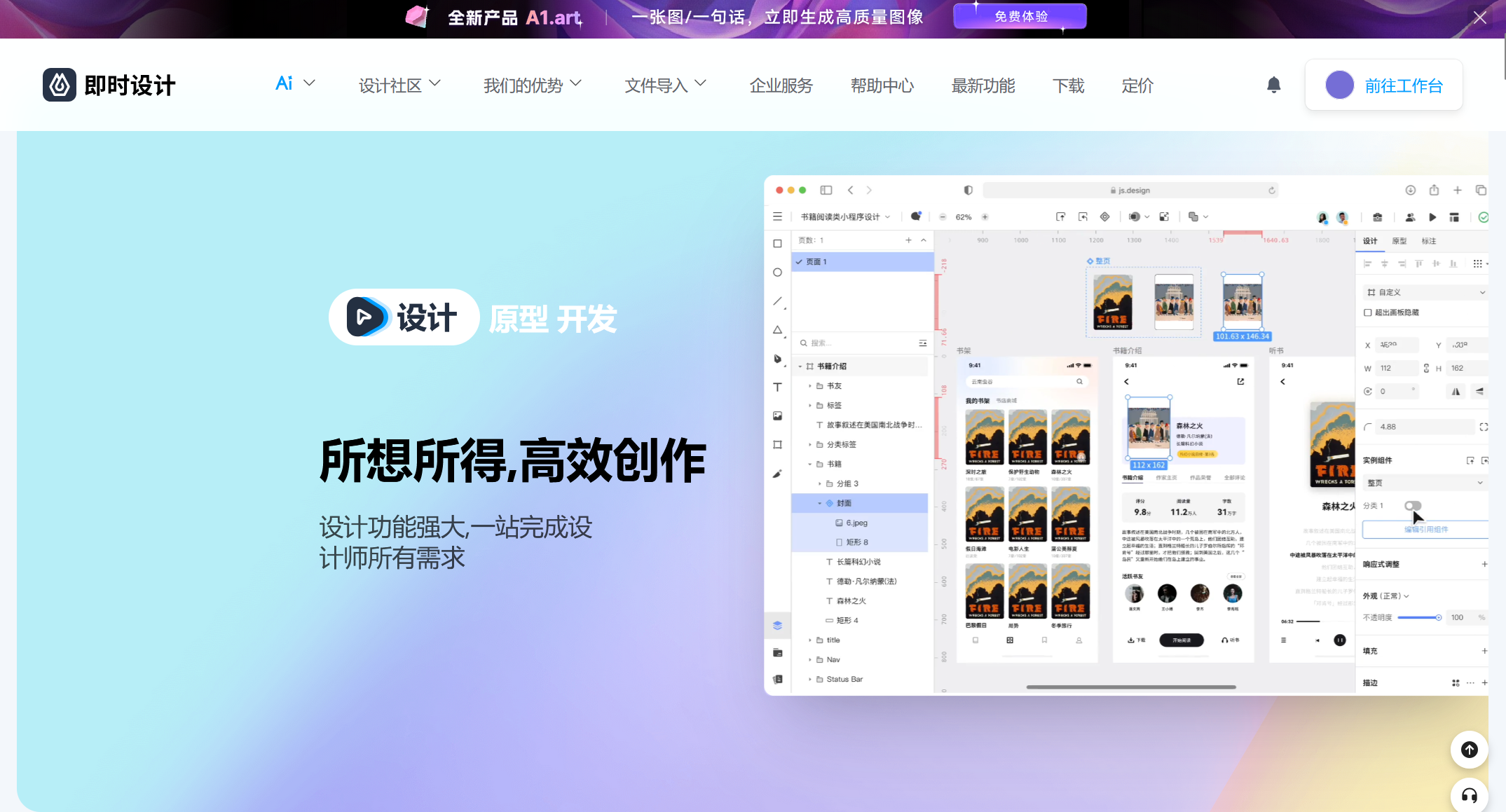Open the 自定义 frame preset dropdown
The height and width of the screenshot is (812, 1506).
coord(1425,292)
